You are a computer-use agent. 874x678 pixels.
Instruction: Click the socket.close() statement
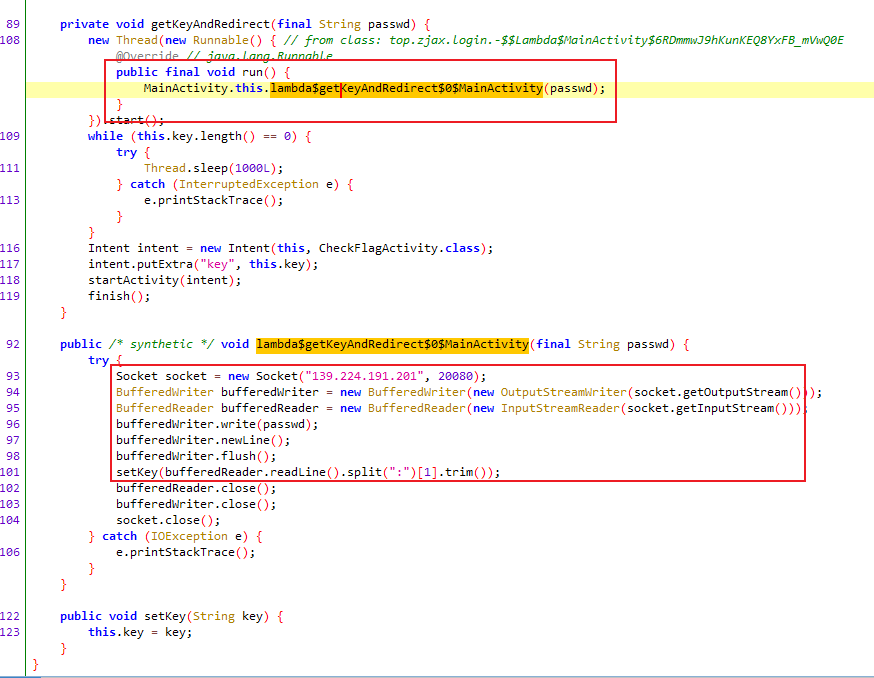(x=168, y=520)
